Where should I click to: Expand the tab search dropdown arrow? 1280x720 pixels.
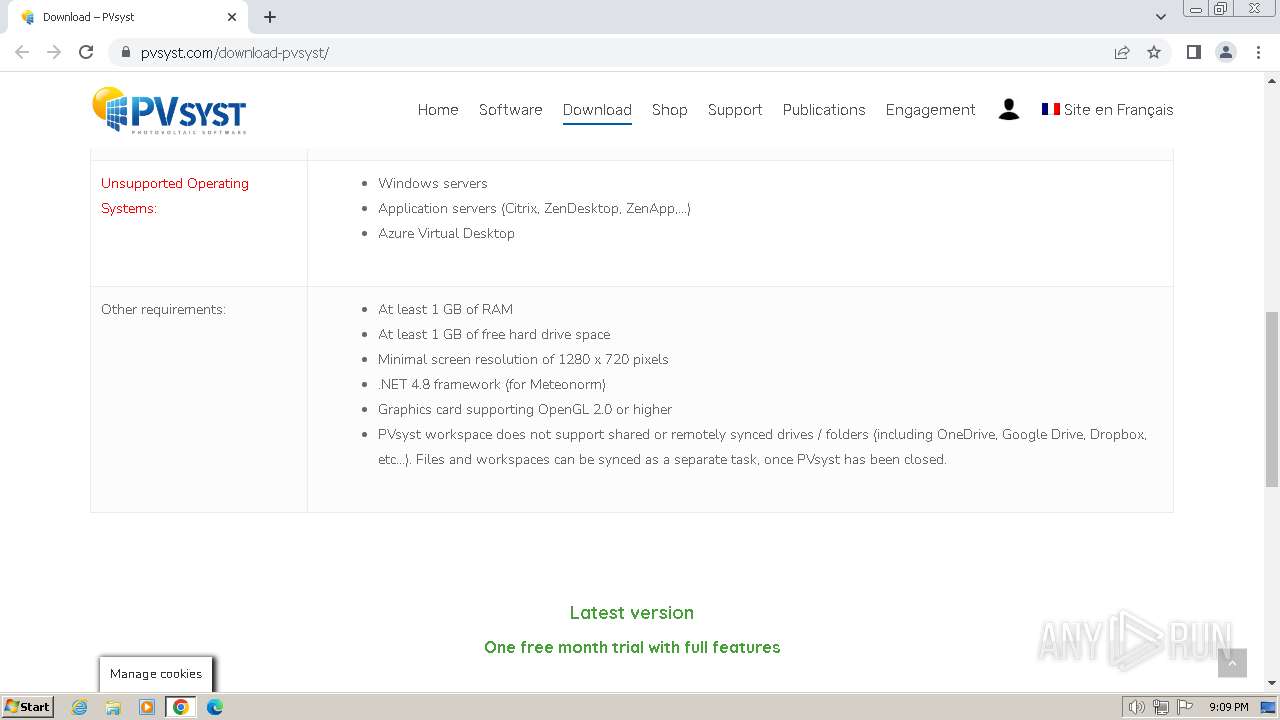pyautogui.click(x=1161, y=17)
